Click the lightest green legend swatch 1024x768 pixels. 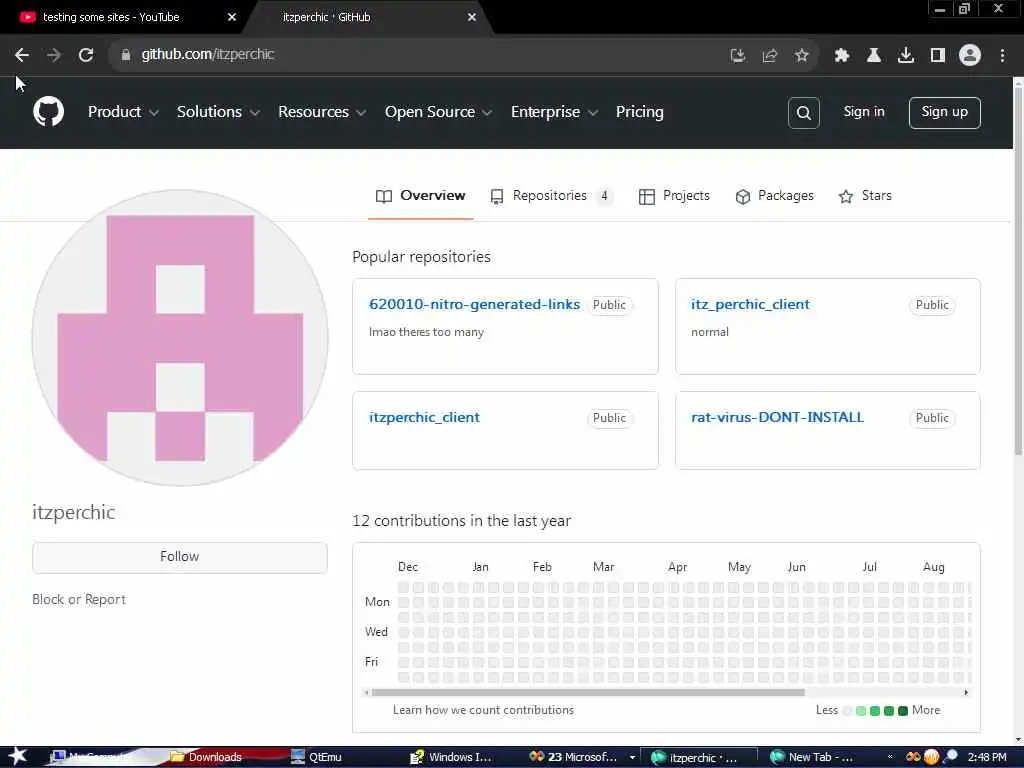(861, 711)
